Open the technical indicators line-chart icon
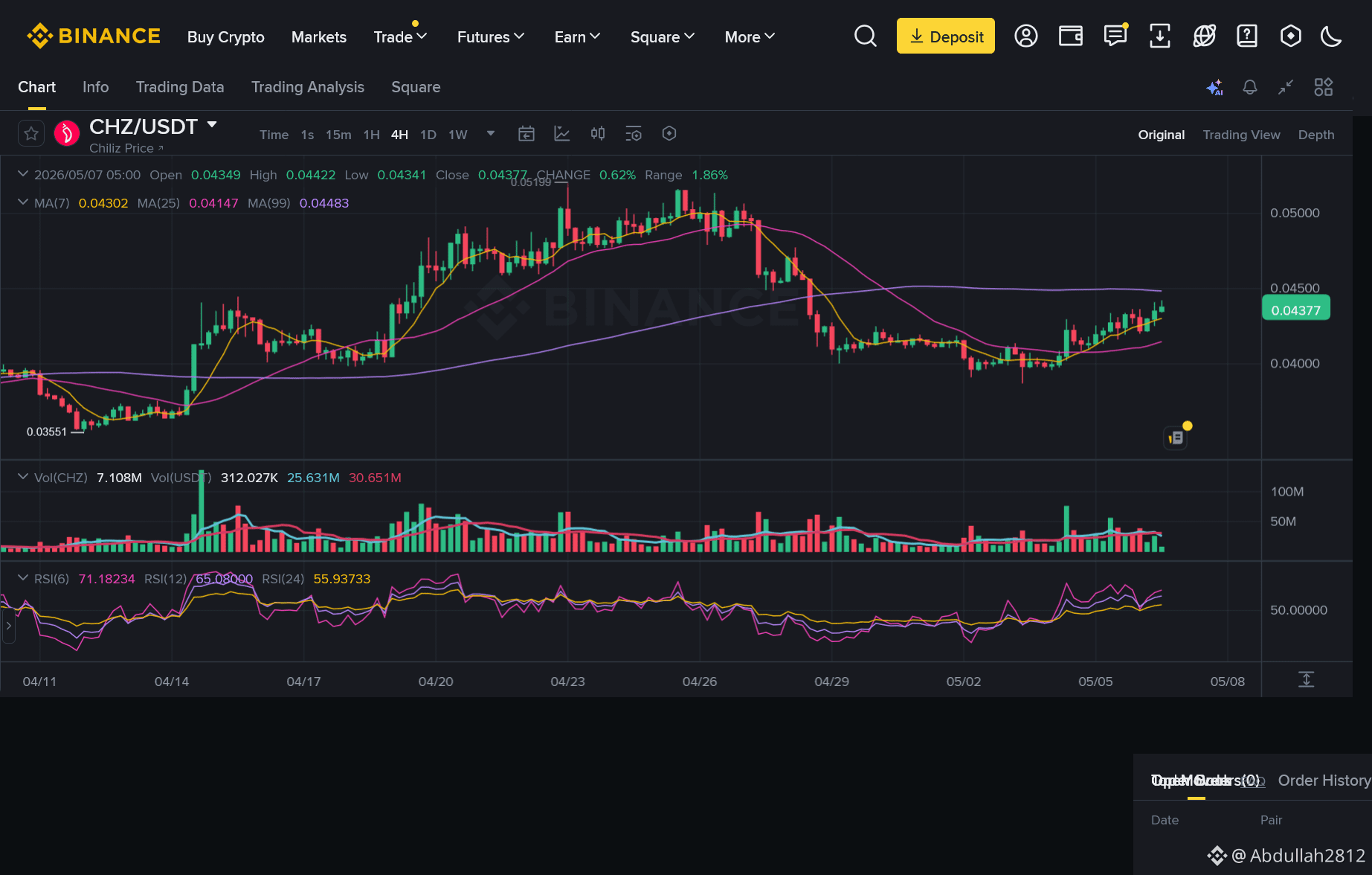Image resolution: width=1372 pixels, height=875 pixels. (x=562, y=134)
